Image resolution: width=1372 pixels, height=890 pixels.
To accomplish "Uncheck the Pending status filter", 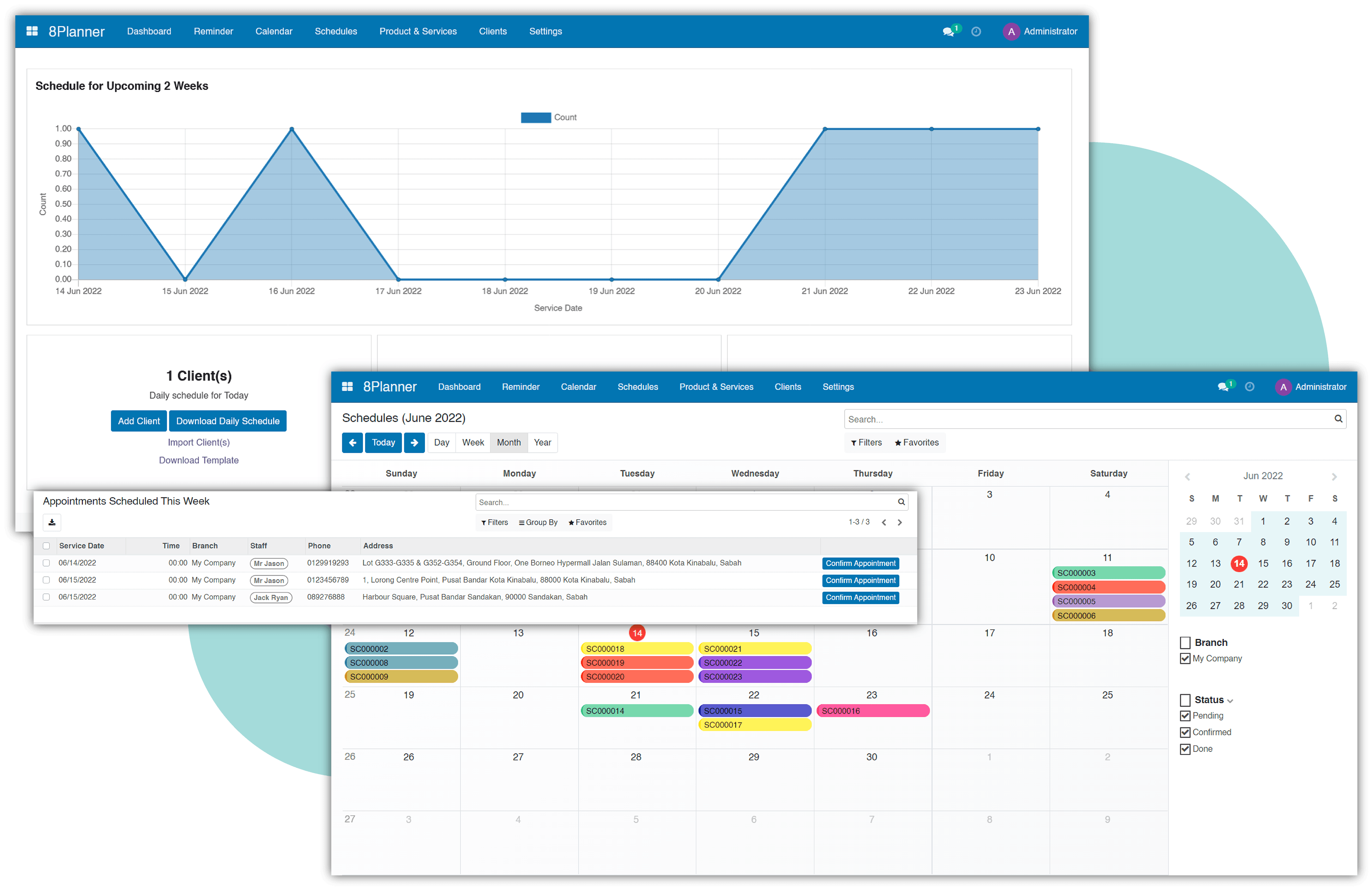I will tap(1185, 716).
